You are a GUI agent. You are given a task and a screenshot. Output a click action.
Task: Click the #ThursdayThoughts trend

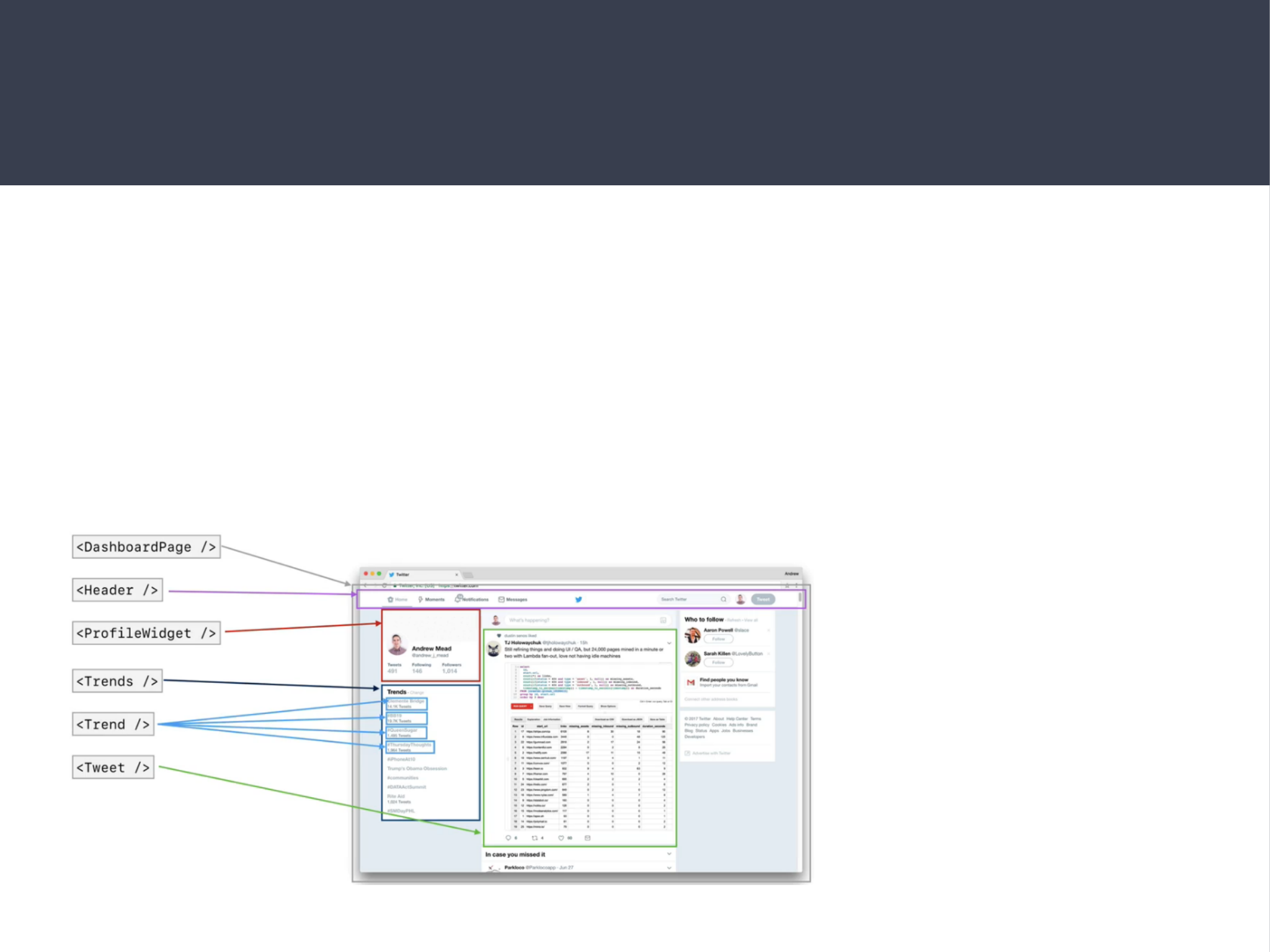[x=410, y=745]
